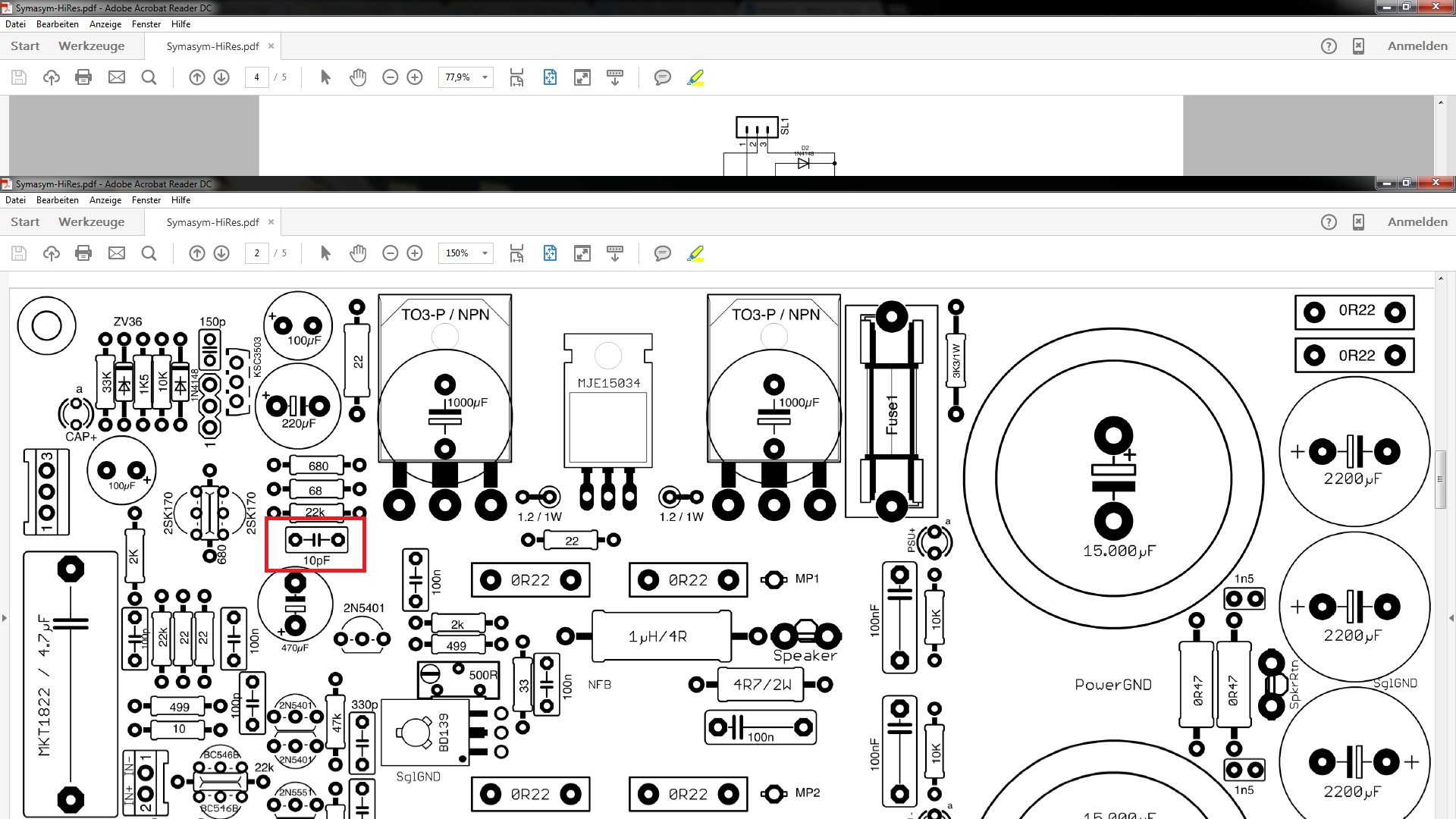Open Datei menu in the lower window
Screen dimensions: 1456x819
point(15,200)
